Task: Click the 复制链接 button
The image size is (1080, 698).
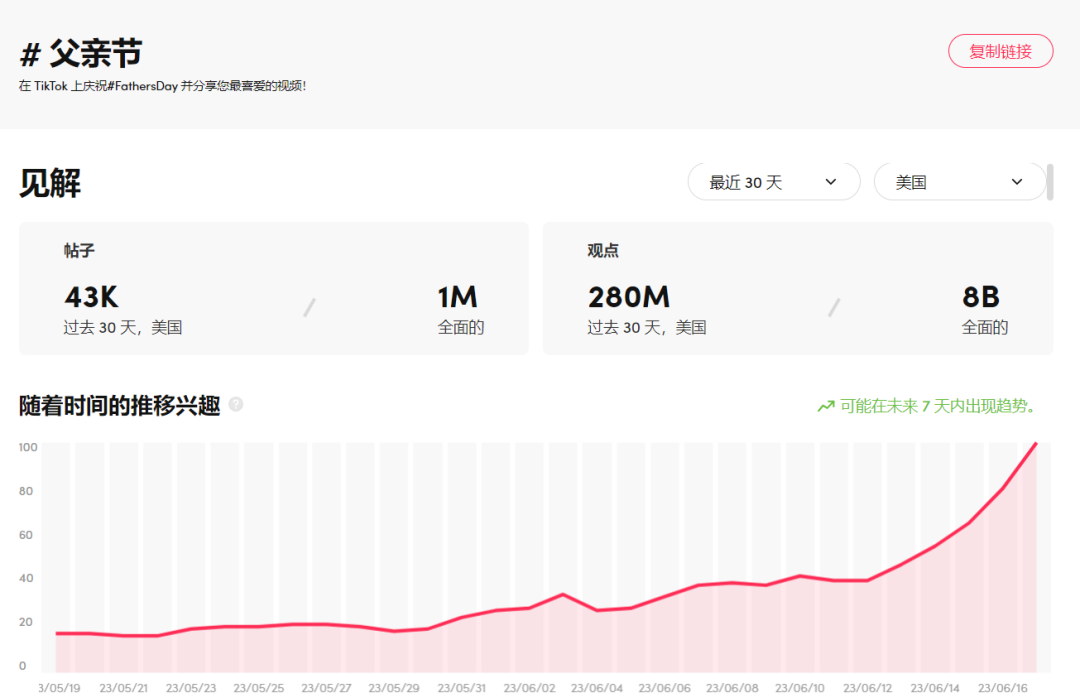Action: coord(1000,51)
